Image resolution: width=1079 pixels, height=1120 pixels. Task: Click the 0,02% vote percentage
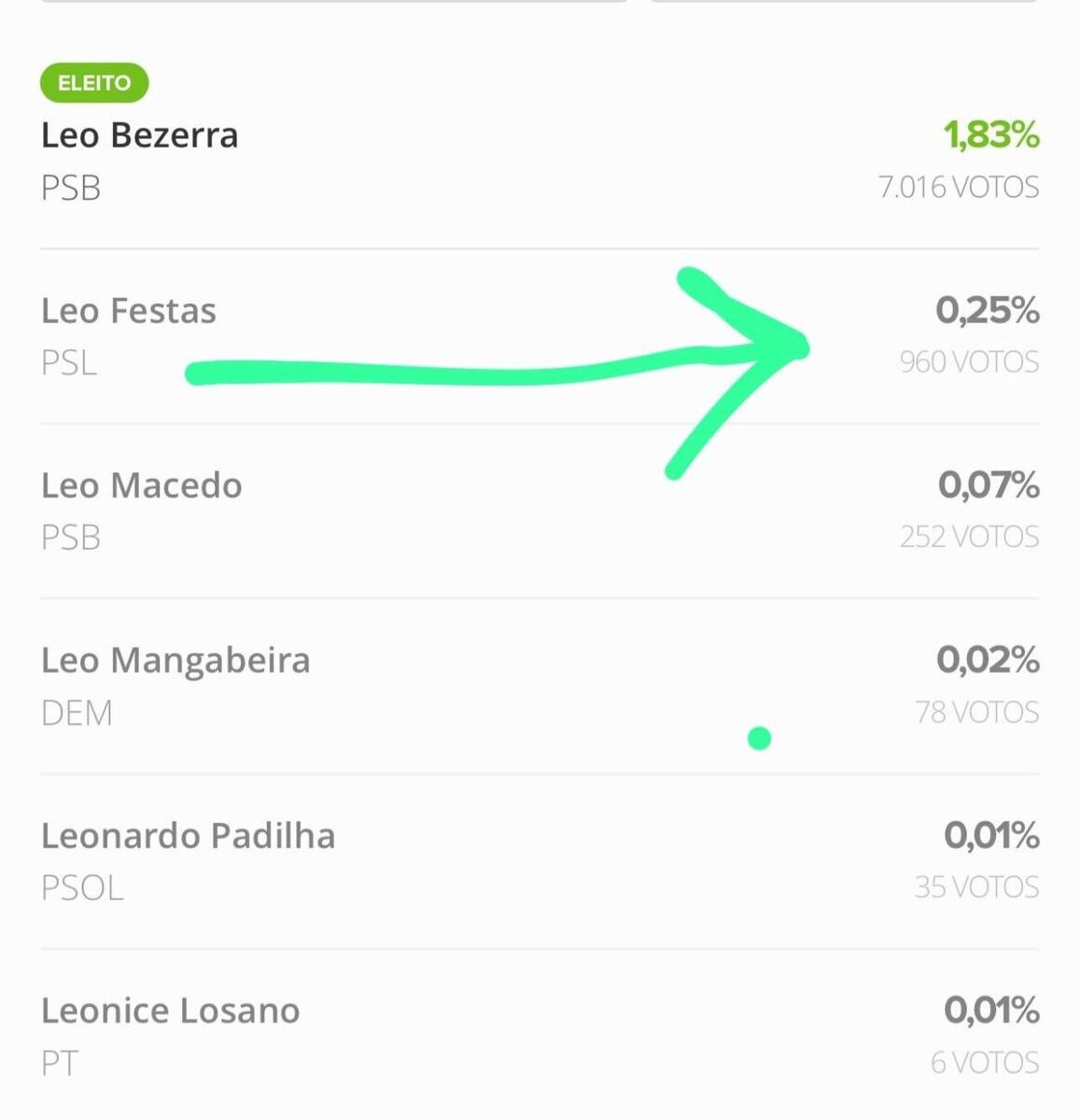coord(988,661)
